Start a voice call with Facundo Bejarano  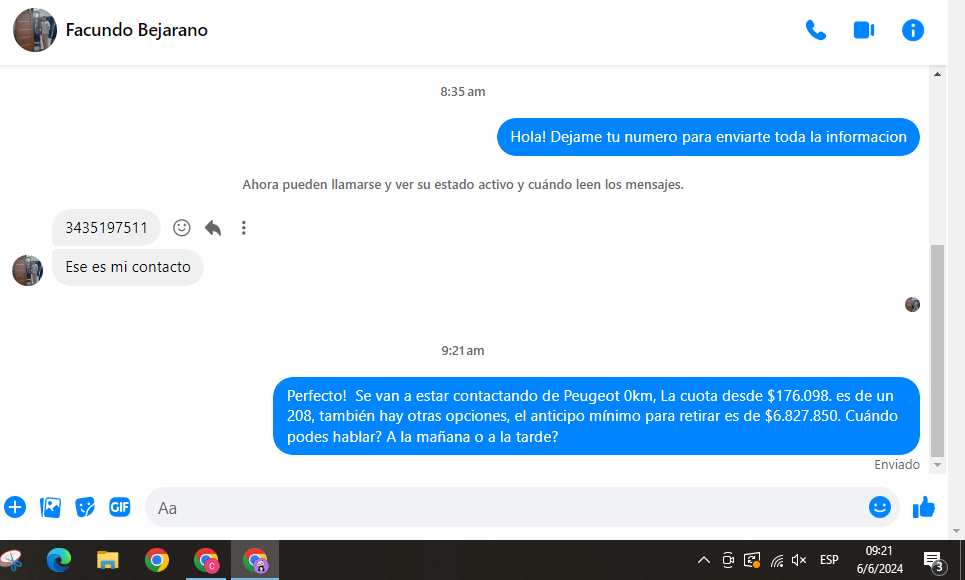click(x=816, y=30)
